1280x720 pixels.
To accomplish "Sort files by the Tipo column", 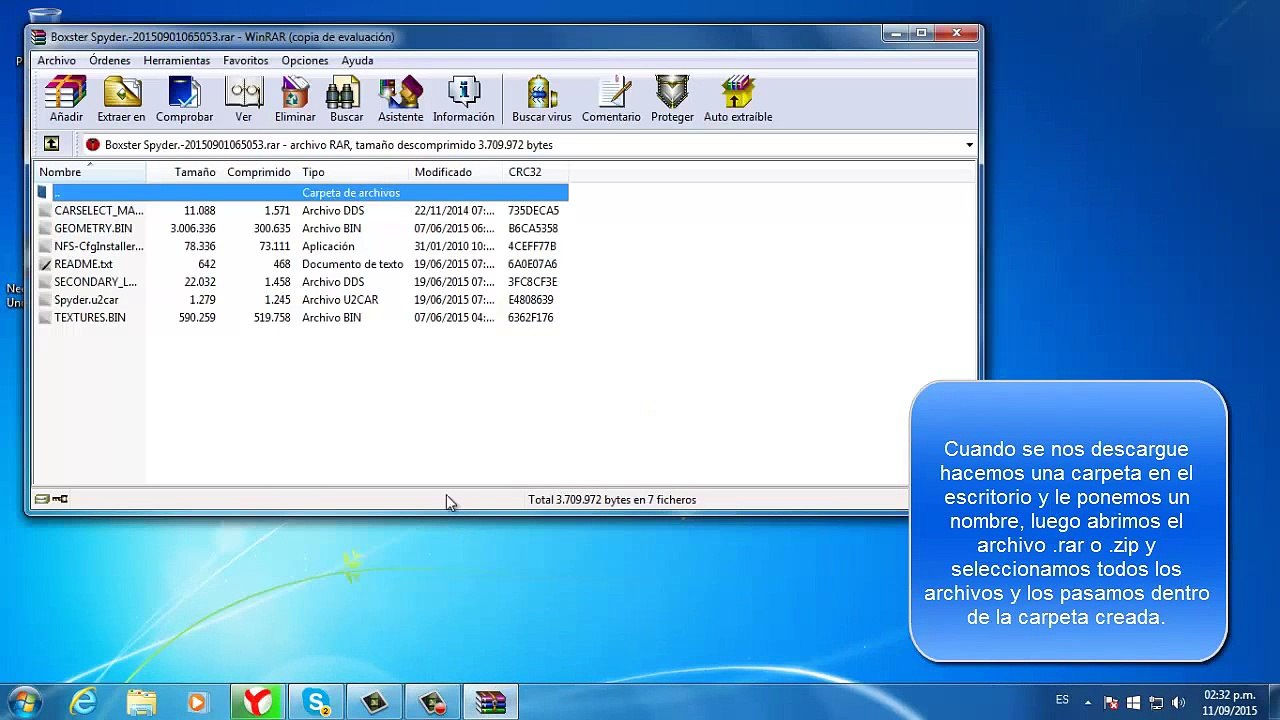I will point(353,172).
